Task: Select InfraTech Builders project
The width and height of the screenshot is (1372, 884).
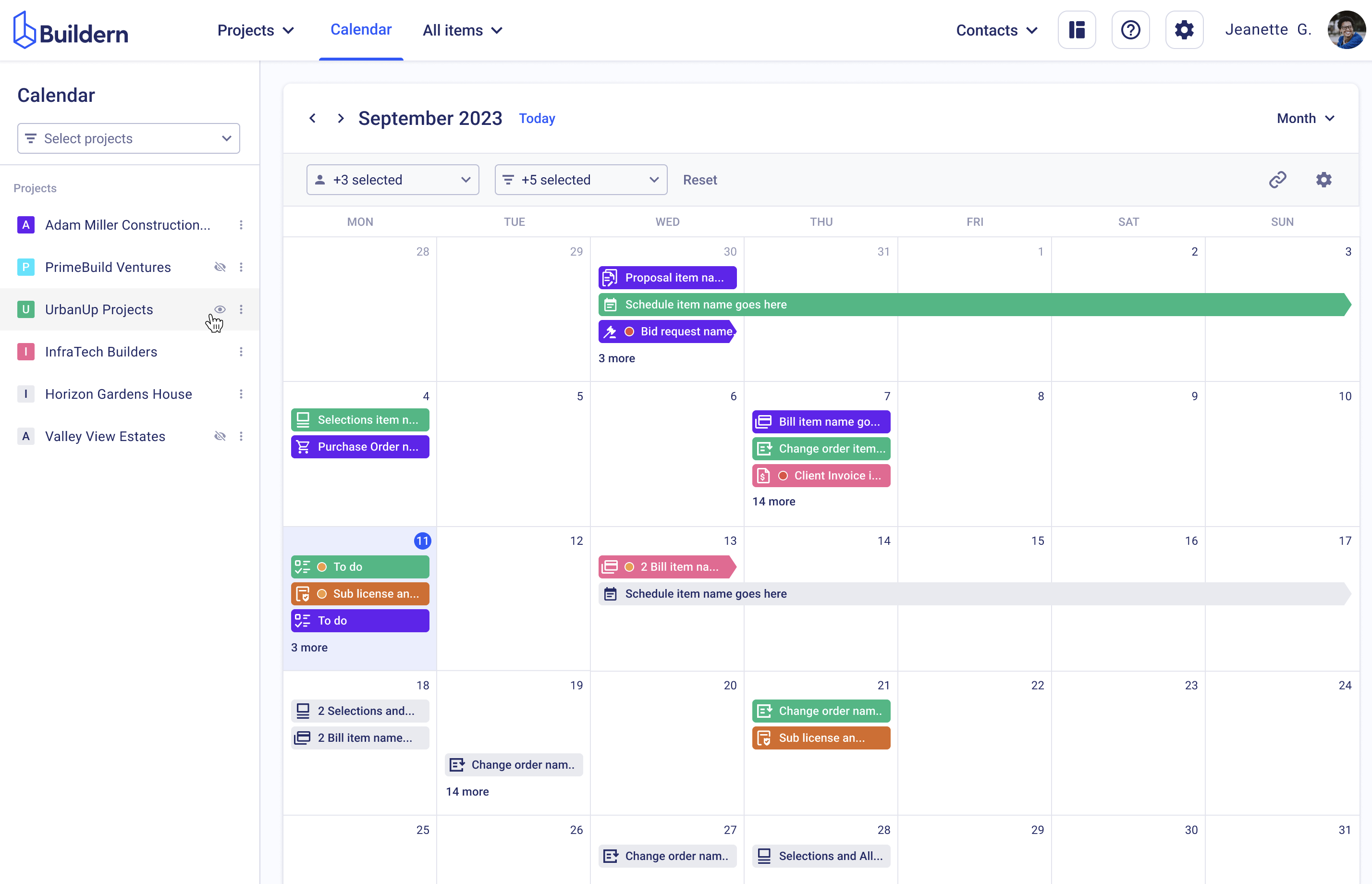Action: (x=101, y=352)
